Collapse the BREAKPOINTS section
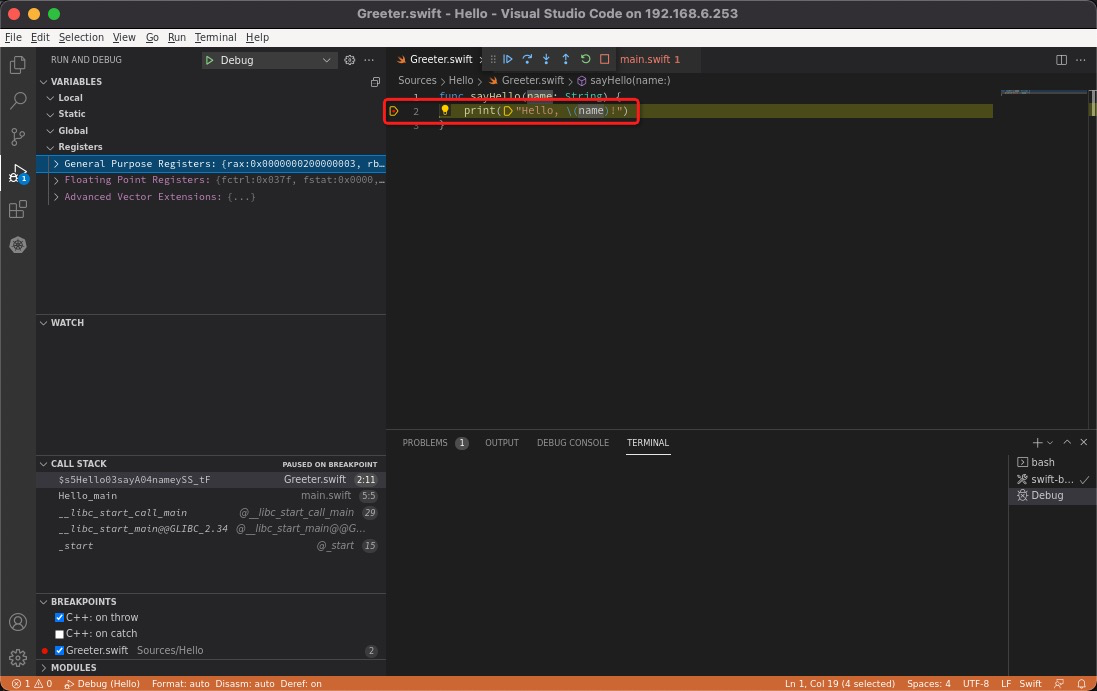This screenshot has height=691, width=1097. click(44, 601)
